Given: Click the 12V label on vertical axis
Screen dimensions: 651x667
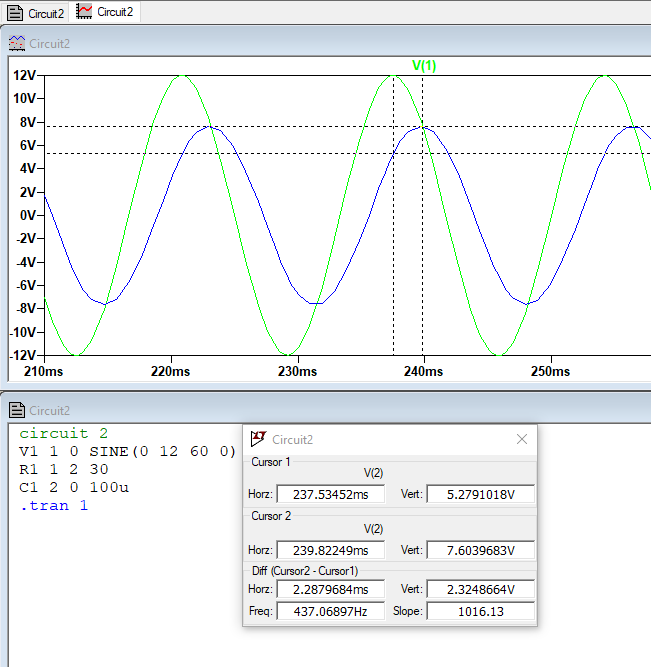Looking at the screenshot, I should 24,76.
